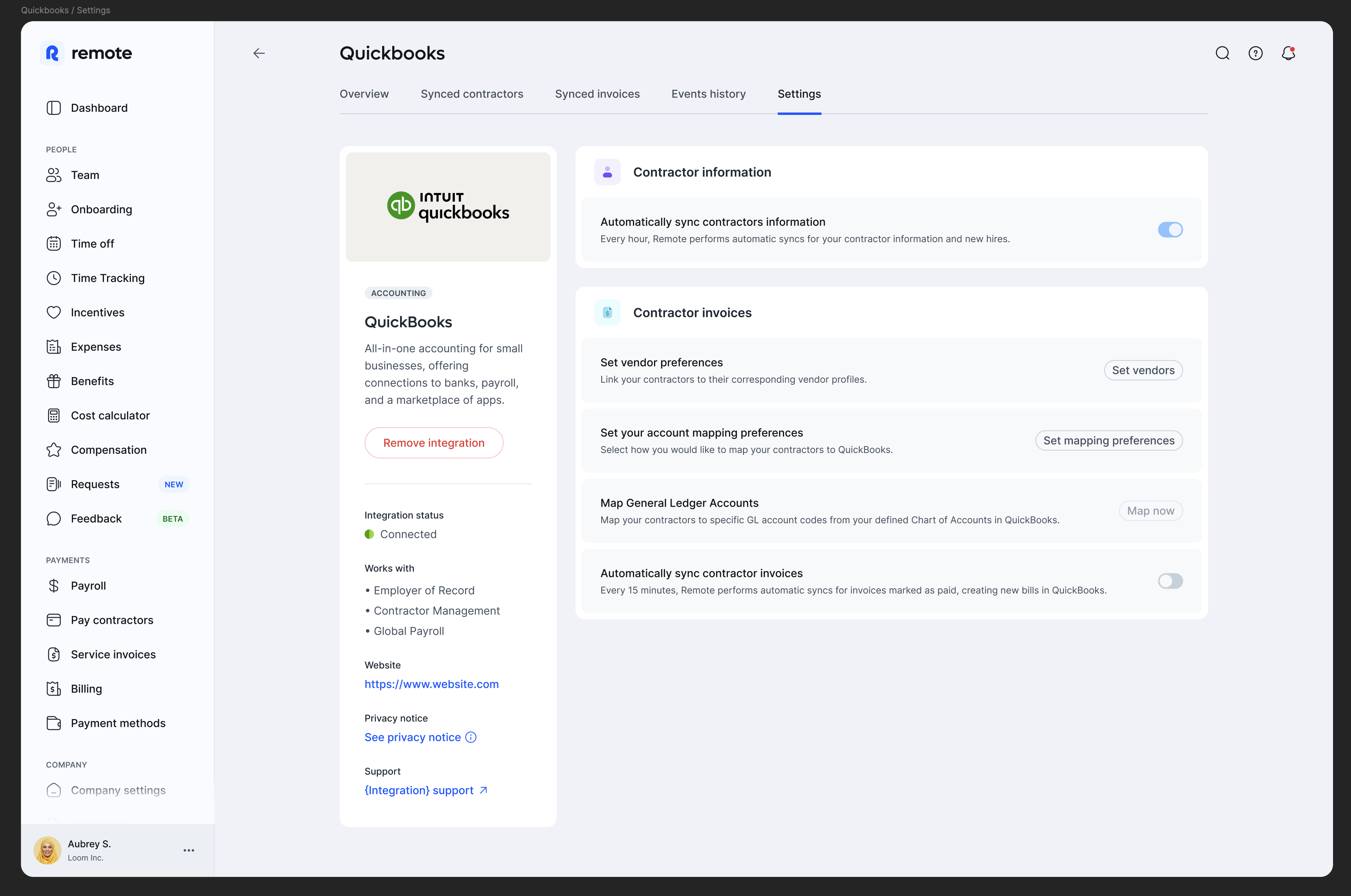The height and width of the screenshot is (896, 1351).
Task: Click the Payroll dollar icon
Action: click(54, 586)
